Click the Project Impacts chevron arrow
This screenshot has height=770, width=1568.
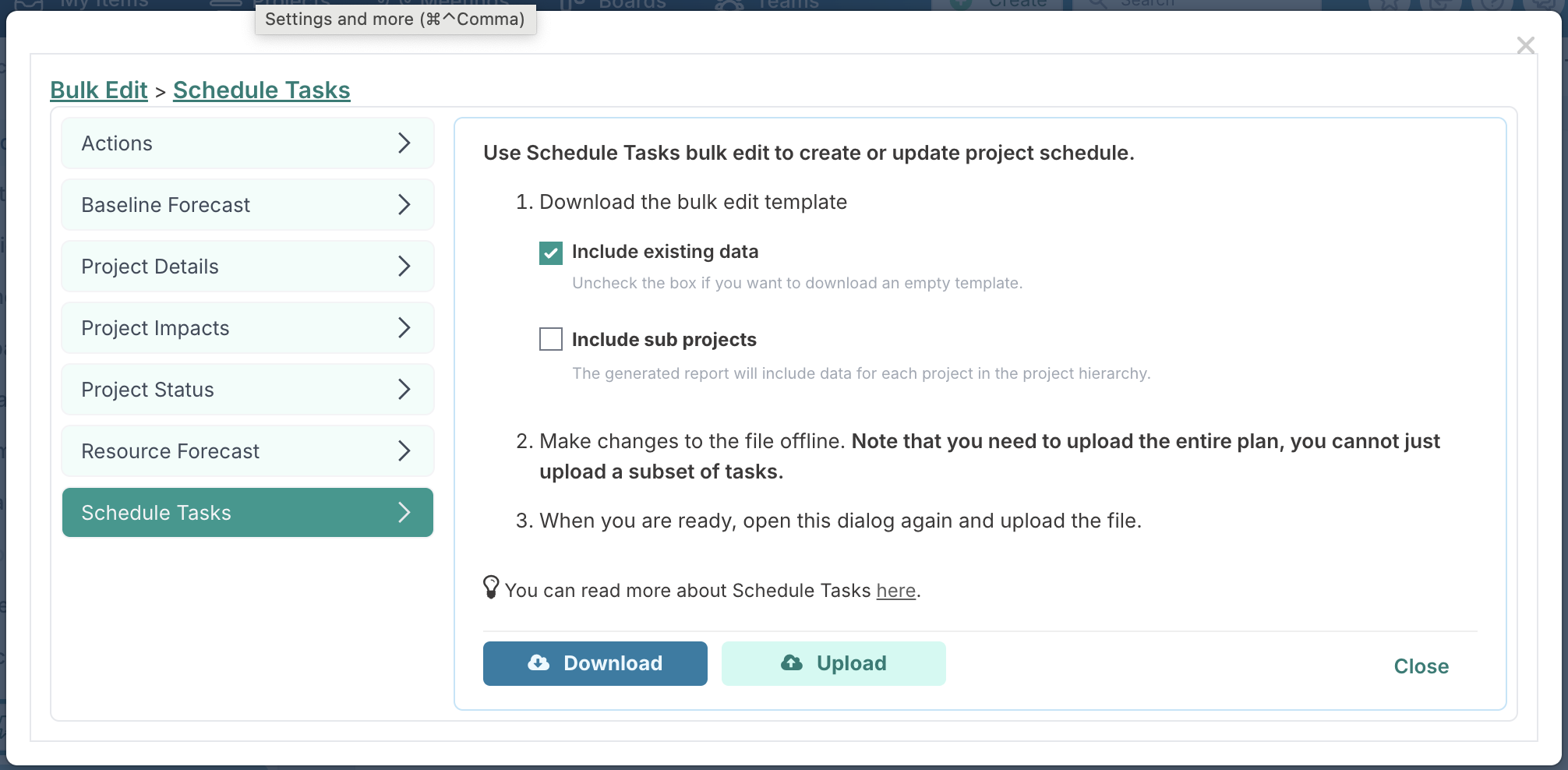tap(404, 328)
